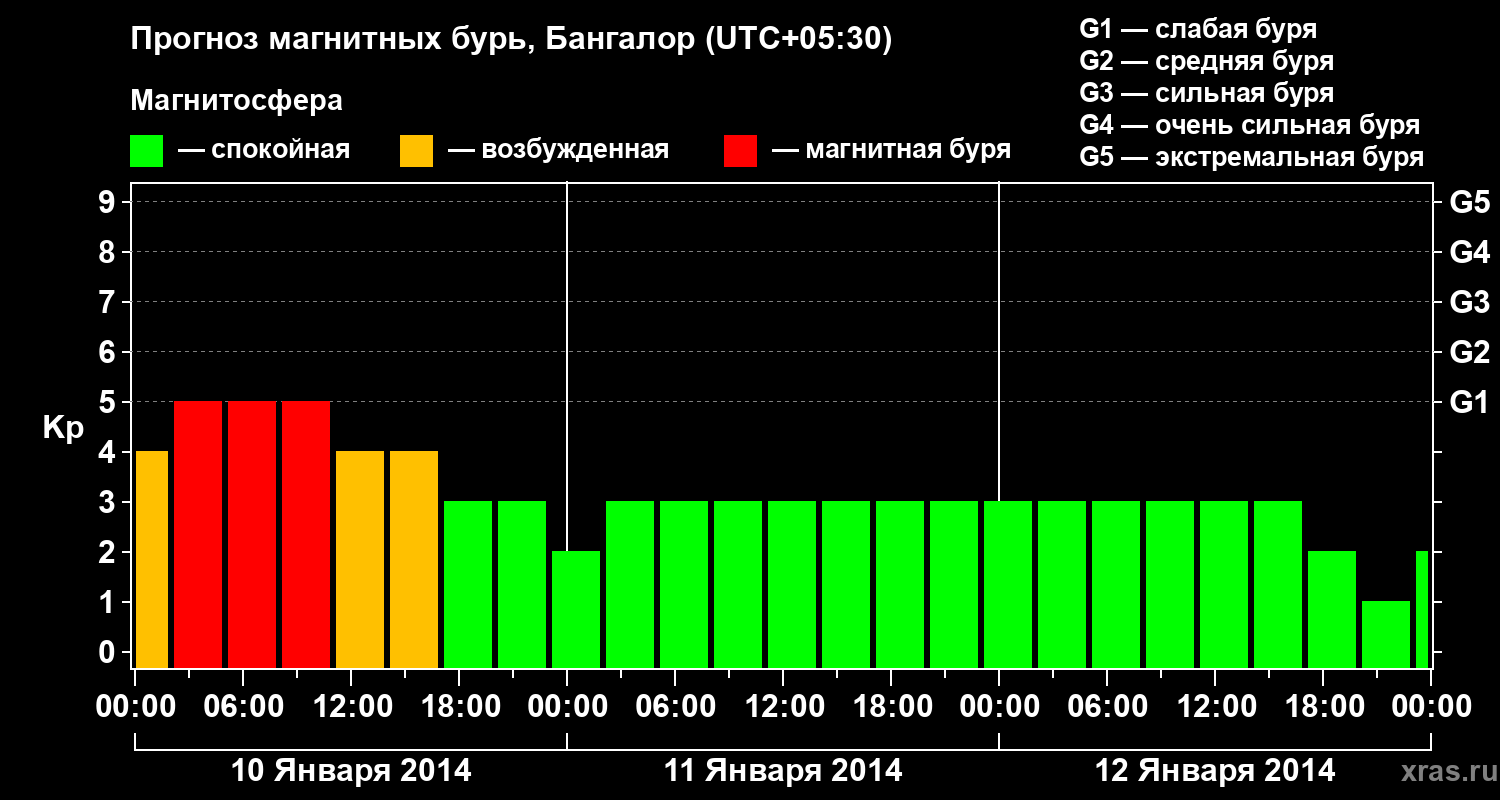Image resolution: width=1500 pixels, height=800 pixels.
Task: Click the 12 Января 2014 date label
Action: (x=1215, y=771)
